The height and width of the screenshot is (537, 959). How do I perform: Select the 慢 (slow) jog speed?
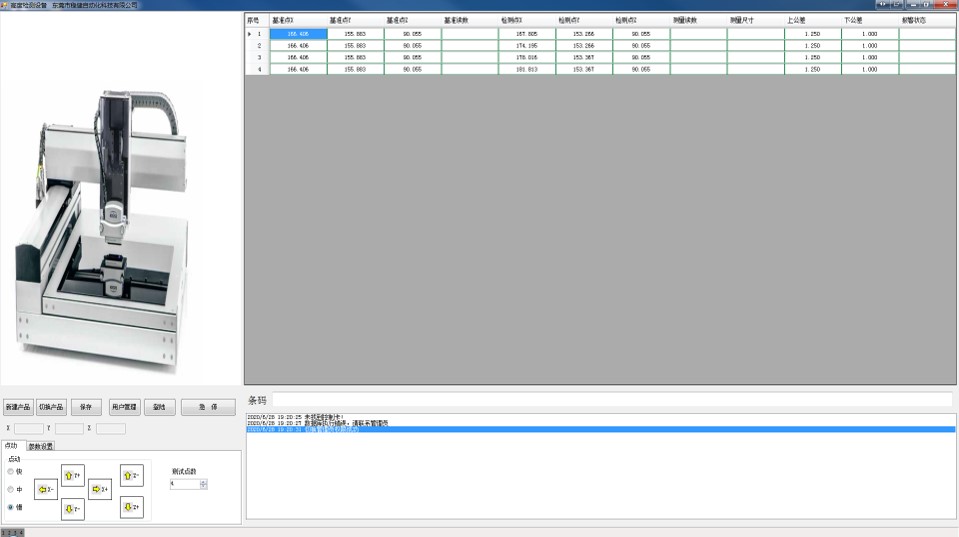point(11,507)
